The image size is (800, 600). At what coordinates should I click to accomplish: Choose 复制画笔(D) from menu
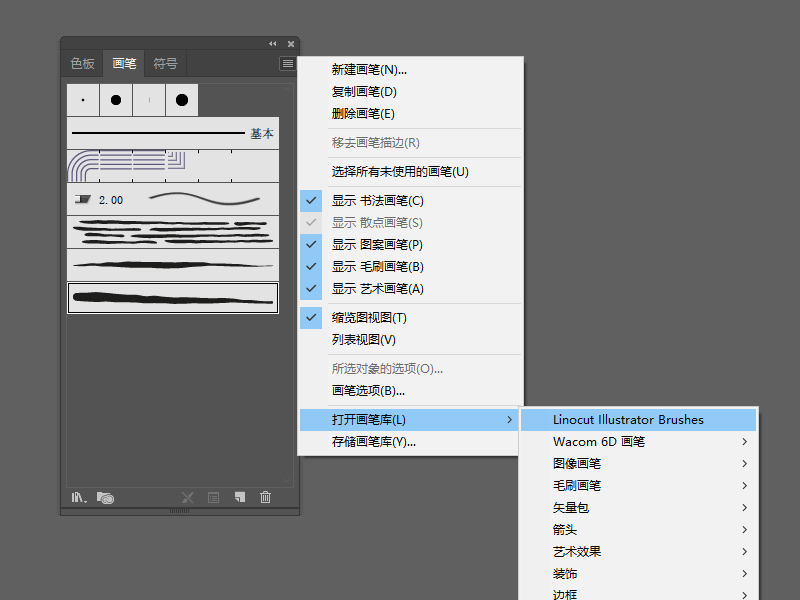[x=410, y=92]
